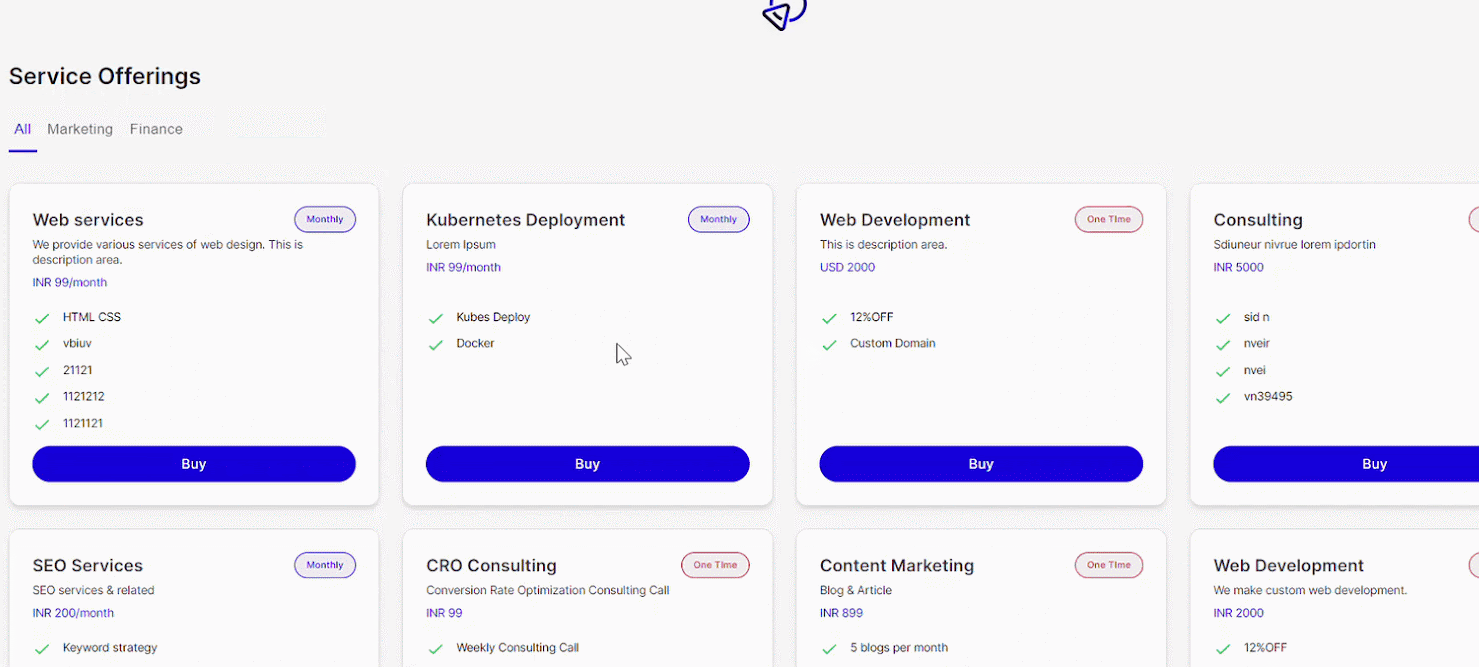Click the checkmark beside Weekly Consulting Call
The image size is (1479, 667).
pyautogui.click(x=435, y=648)
